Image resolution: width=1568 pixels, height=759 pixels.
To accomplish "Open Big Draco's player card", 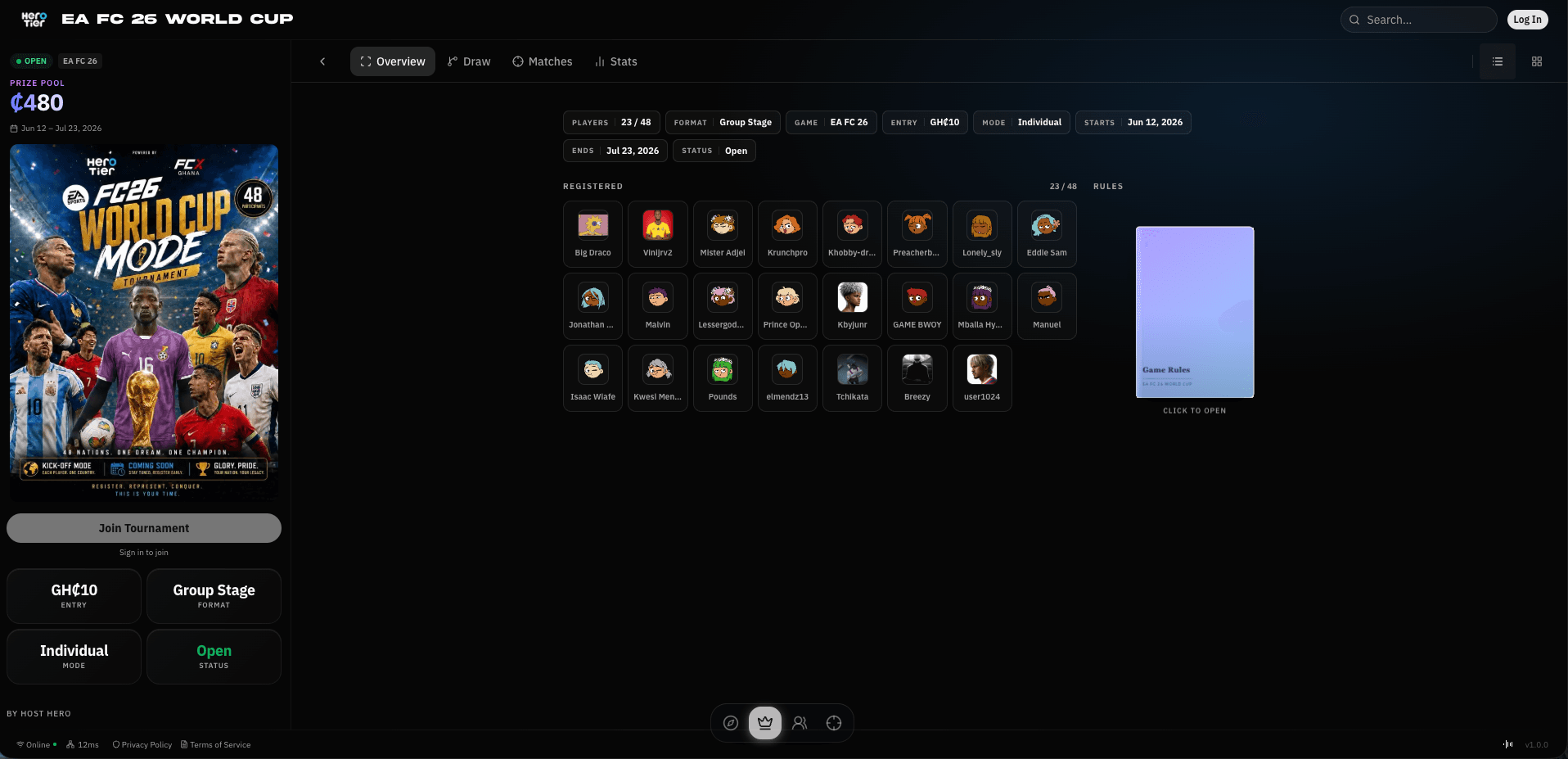I will [x=593, y=234].
